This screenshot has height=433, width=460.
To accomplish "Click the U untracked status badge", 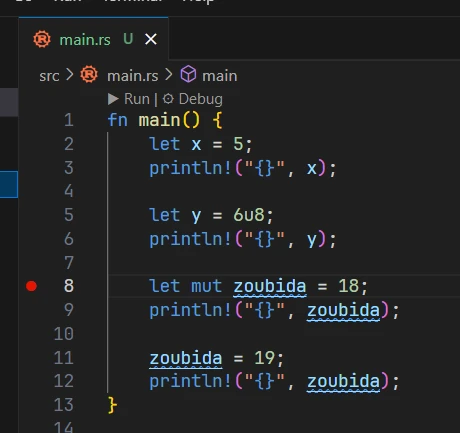I will click(128, 39).
